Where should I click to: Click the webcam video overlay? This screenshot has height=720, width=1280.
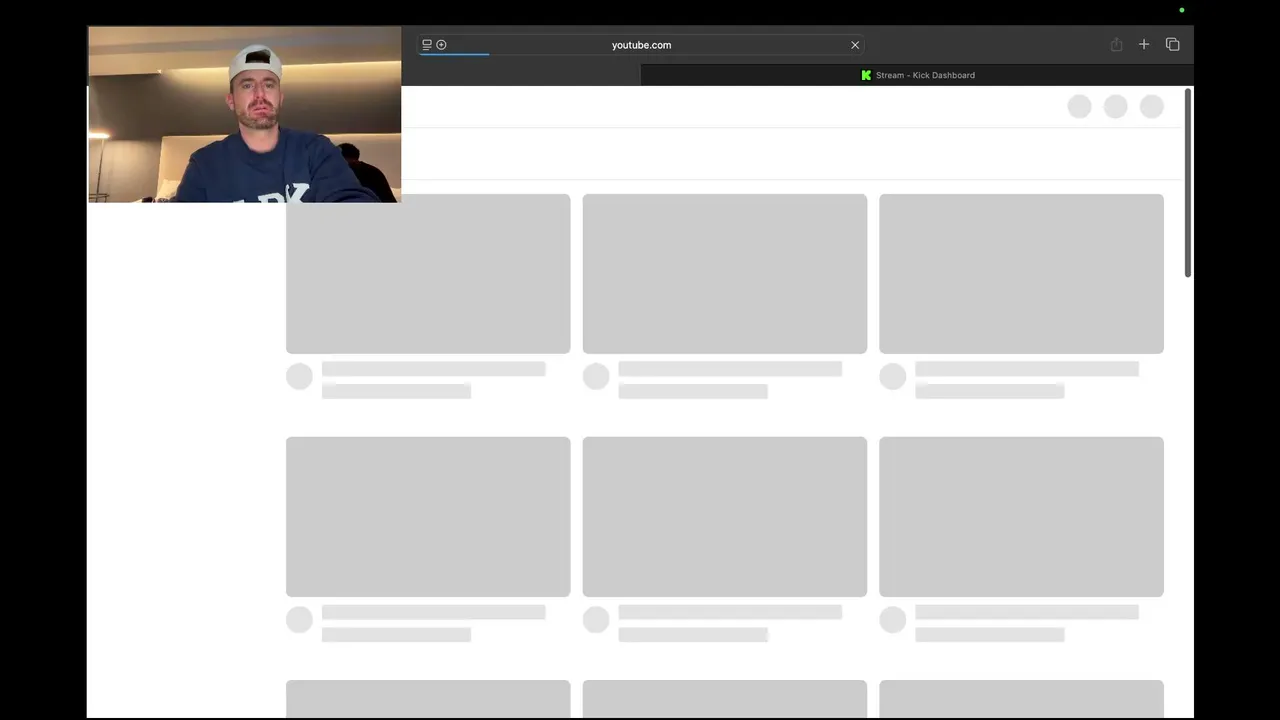pos(245,114)
